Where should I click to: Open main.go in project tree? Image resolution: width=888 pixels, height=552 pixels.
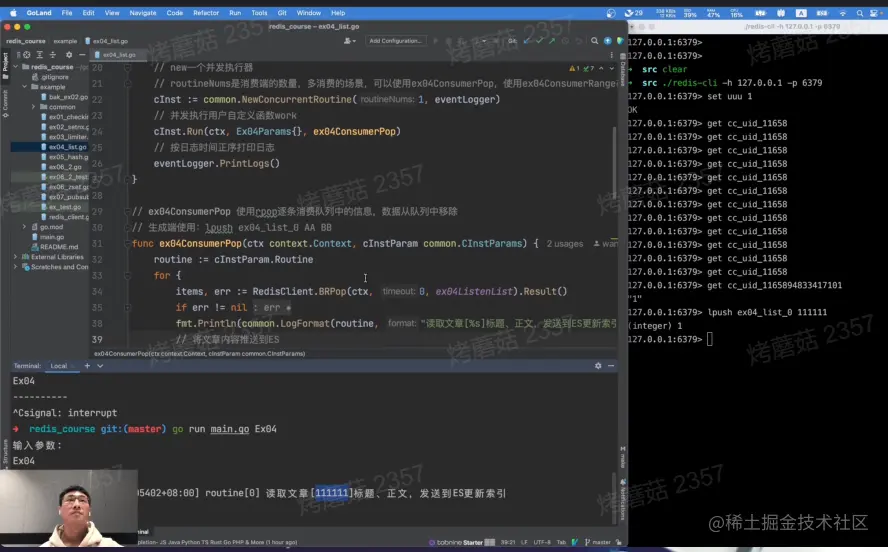click(49, 237)
